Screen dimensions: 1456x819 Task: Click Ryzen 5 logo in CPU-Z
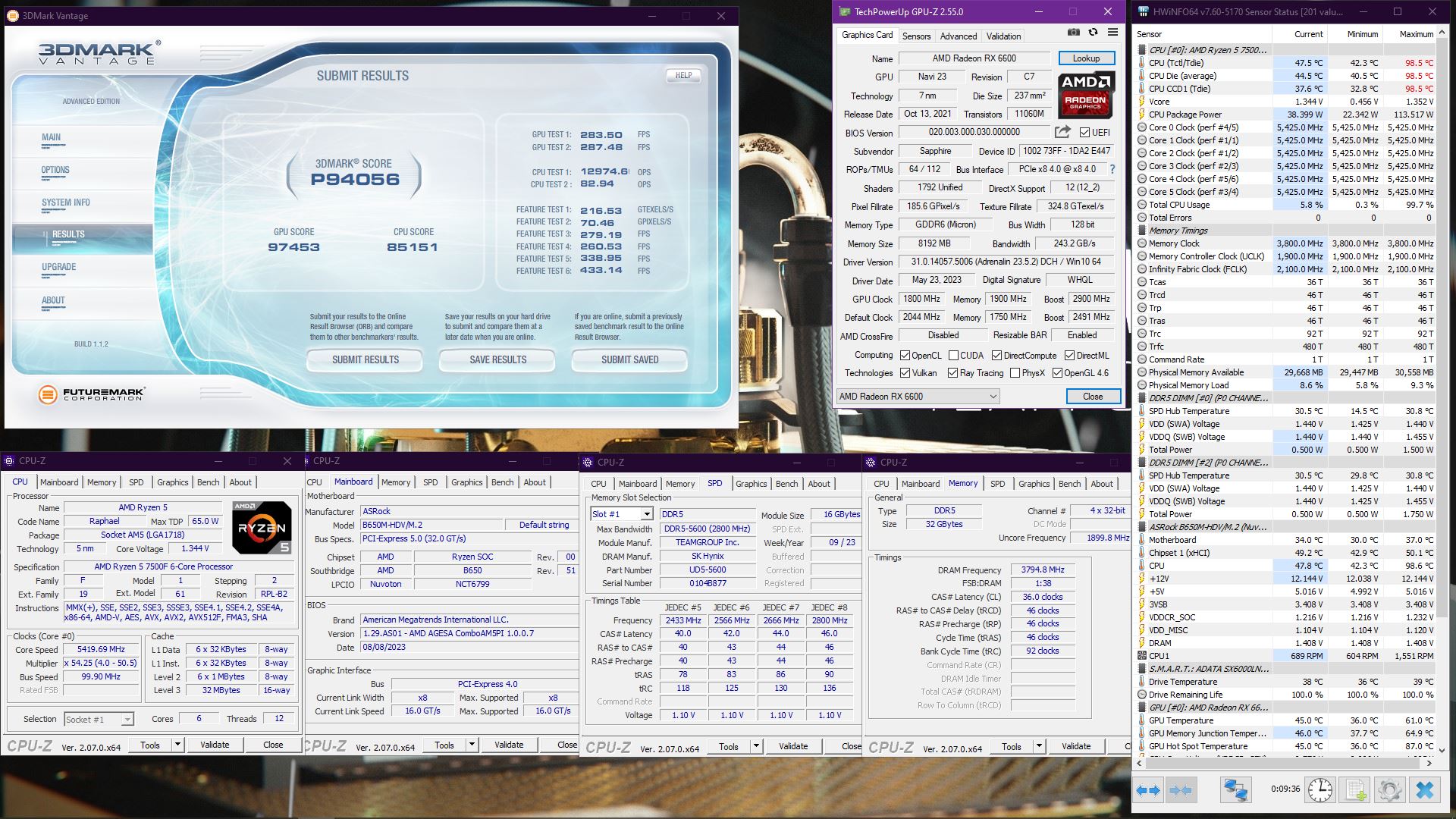[262, 527]
